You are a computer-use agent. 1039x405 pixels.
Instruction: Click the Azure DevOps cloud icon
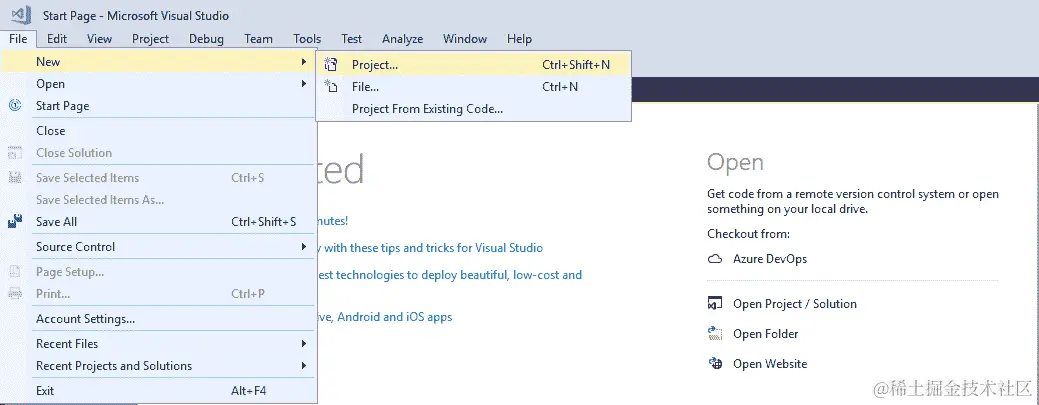(x=715, y=259)
